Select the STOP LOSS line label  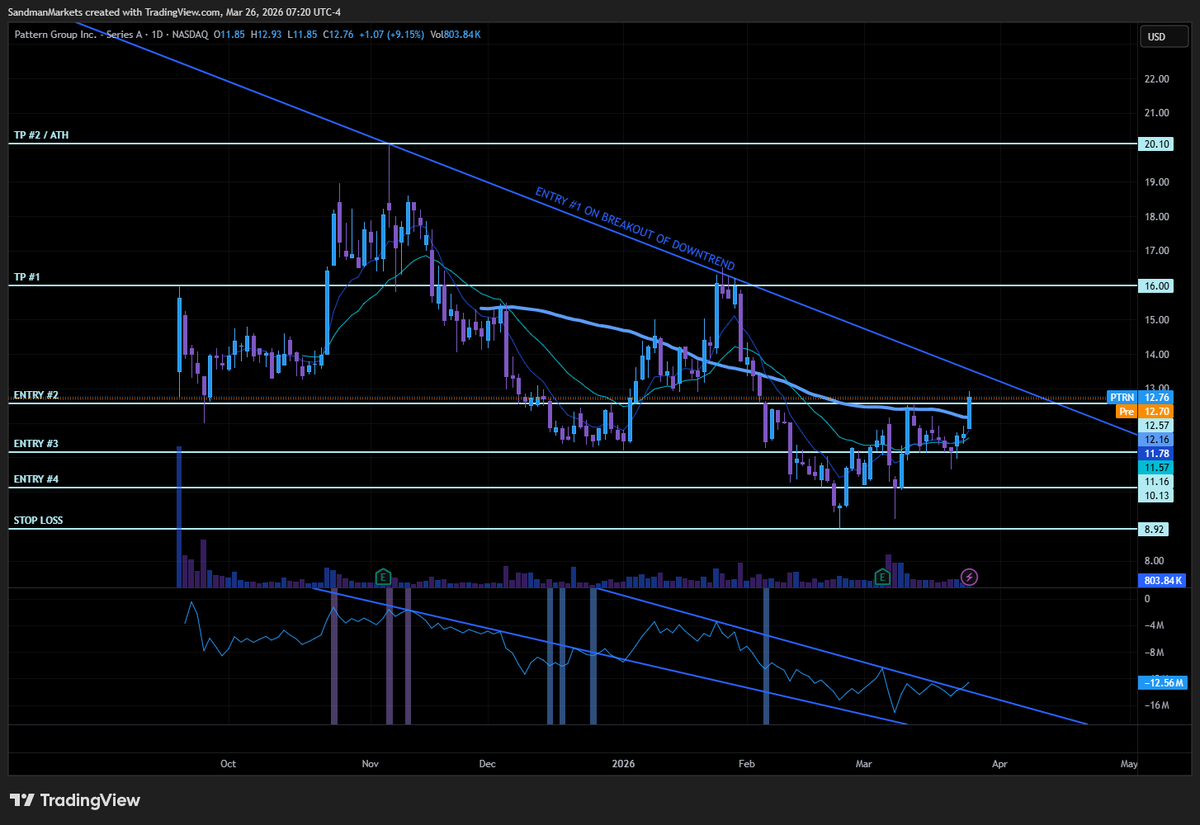[x=38, y=520]
